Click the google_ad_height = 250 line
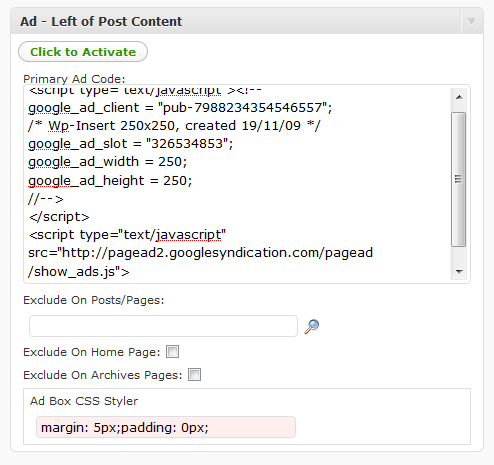 point(110,181)
